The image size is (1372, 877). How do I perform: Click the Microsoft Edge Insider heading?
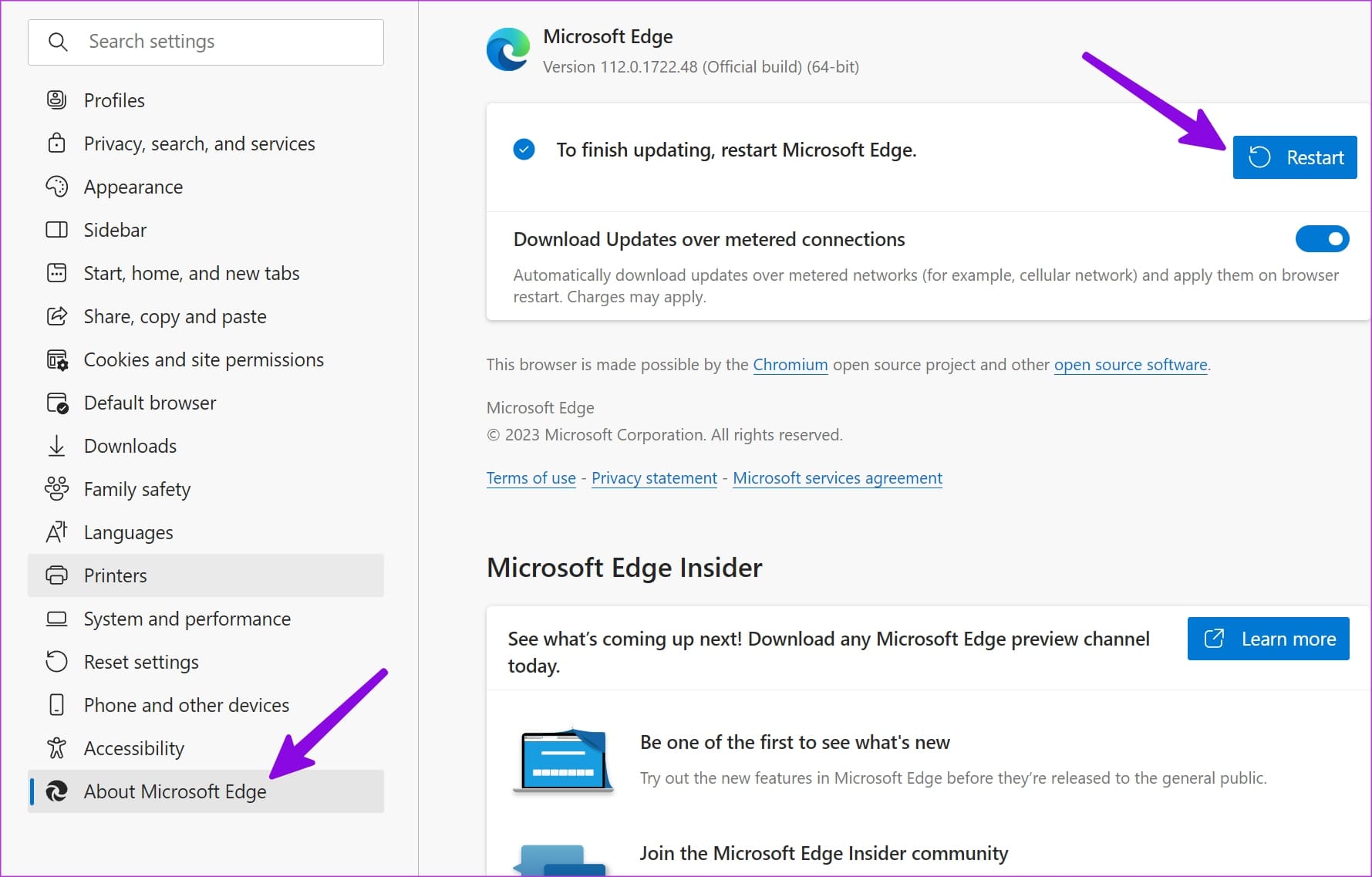tap(624, 568)
